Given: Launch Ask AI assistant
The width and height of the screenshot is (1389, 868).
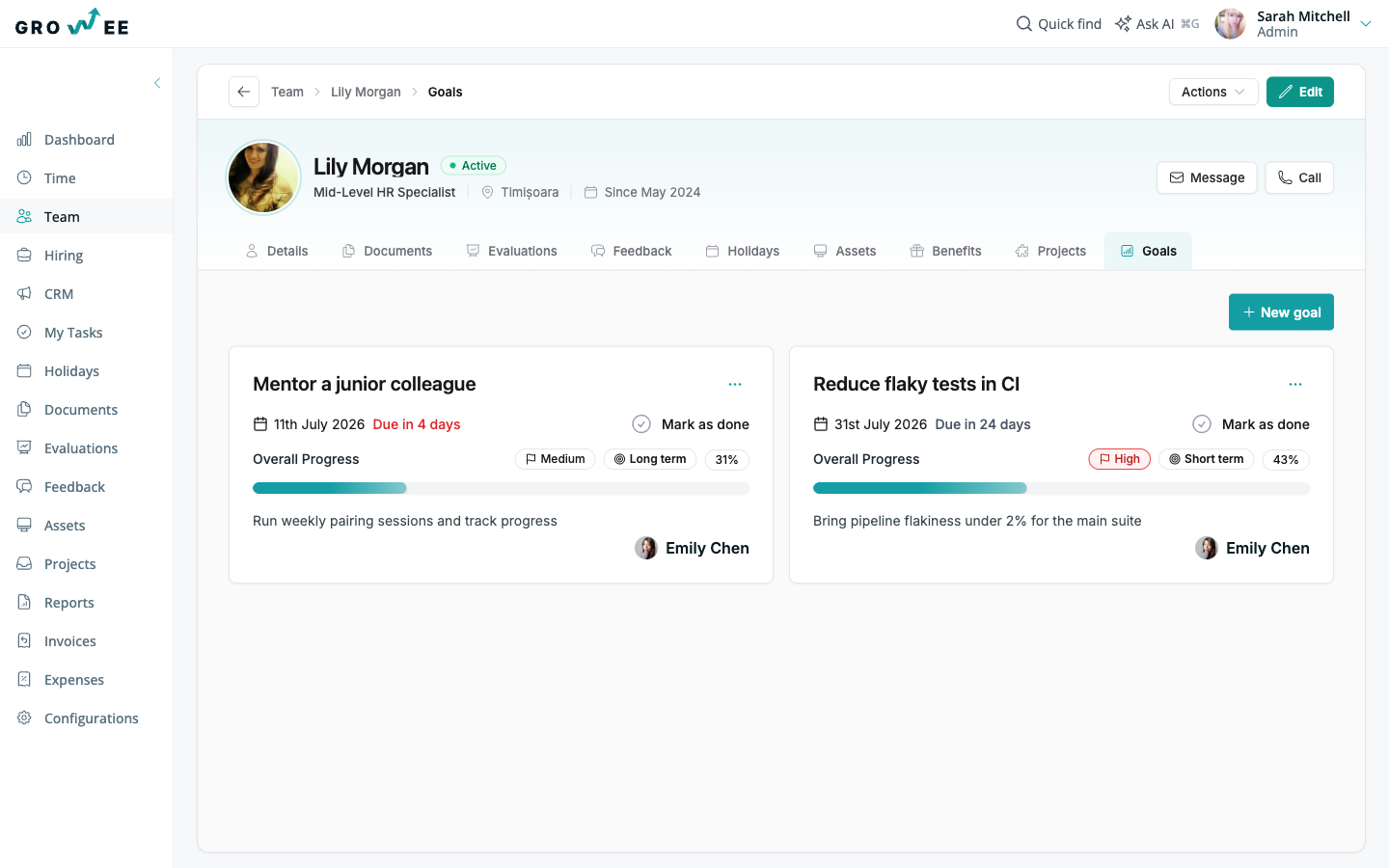Looking at the screenshot, I should 1157,24.
